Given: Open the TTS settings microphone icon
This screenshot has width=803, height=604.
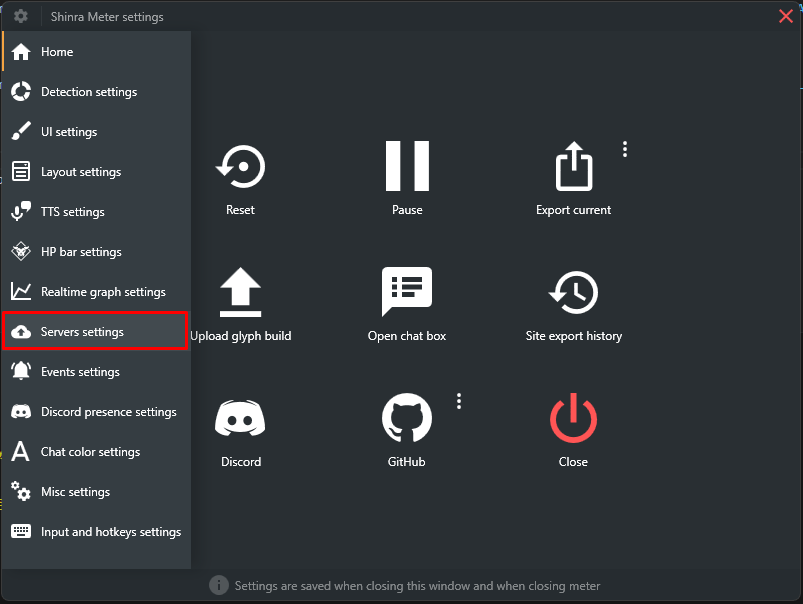Looking at the screenshot, I should [20, 212].
